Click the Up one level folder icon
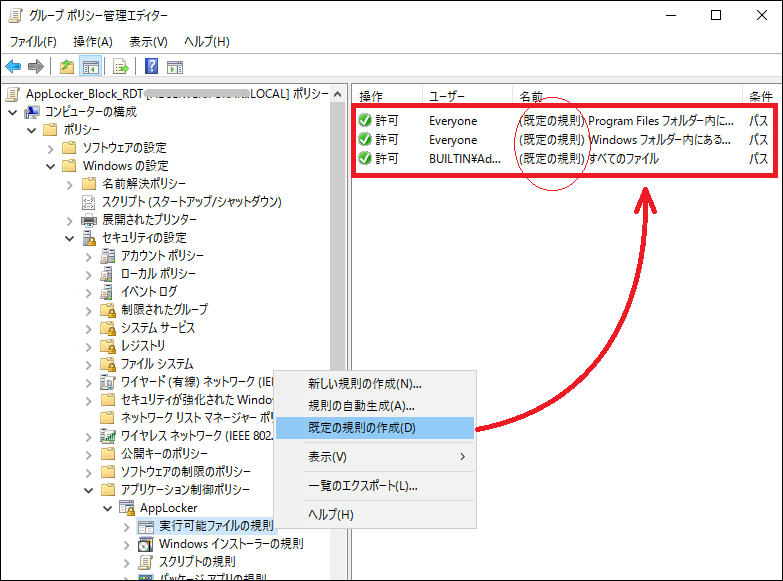The height and width of the screenshot is (581, 783). tap(66, 67)
